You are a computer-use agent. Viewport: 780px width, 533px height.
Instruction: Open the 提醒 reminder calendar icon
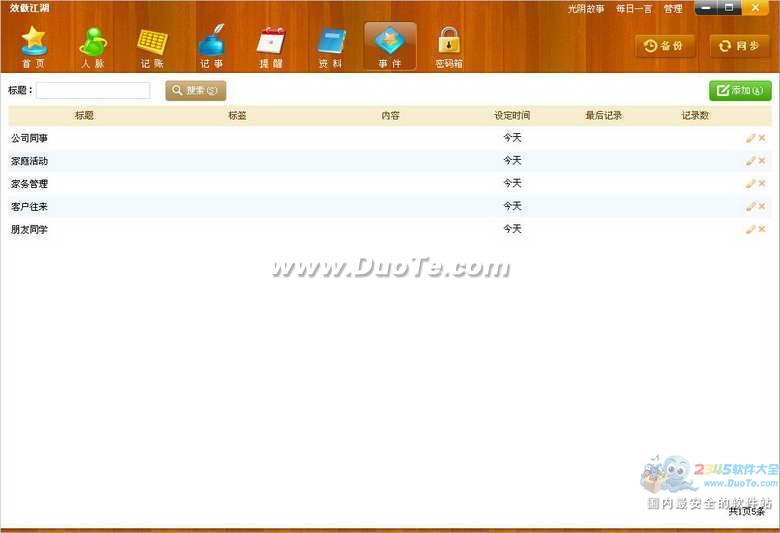271,45
